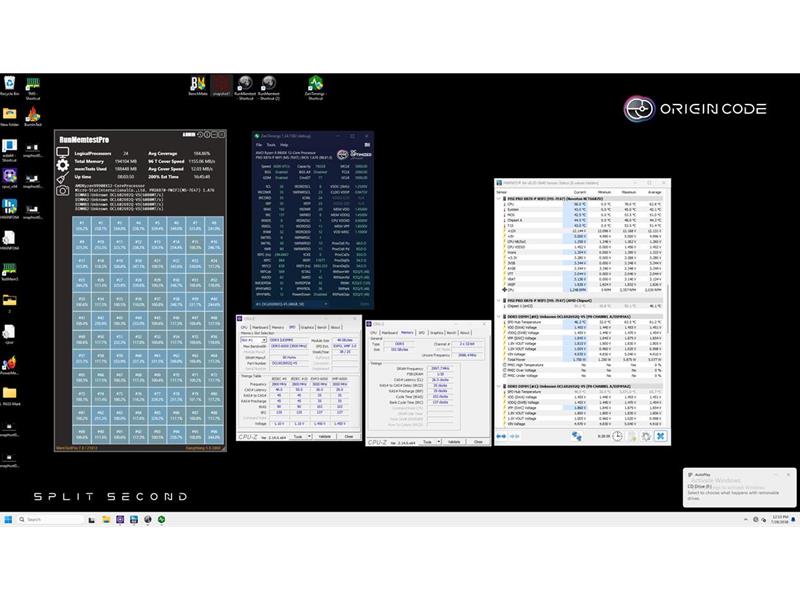Open the Recycle Bin on the desktop

(9, 84)
